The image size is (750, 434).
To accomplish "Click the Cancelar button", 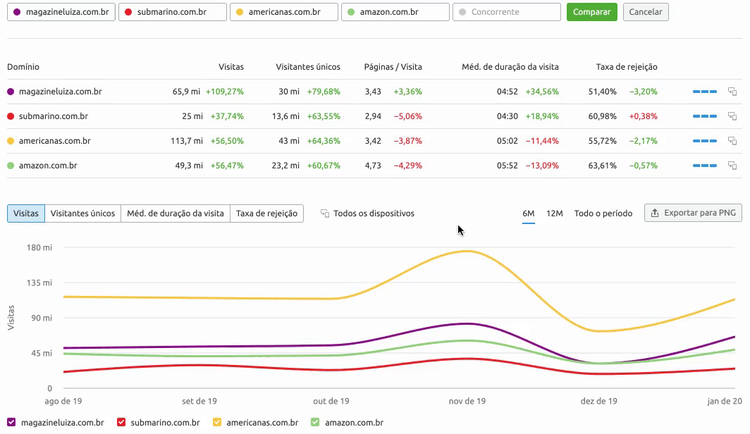I will coord(646,12).
